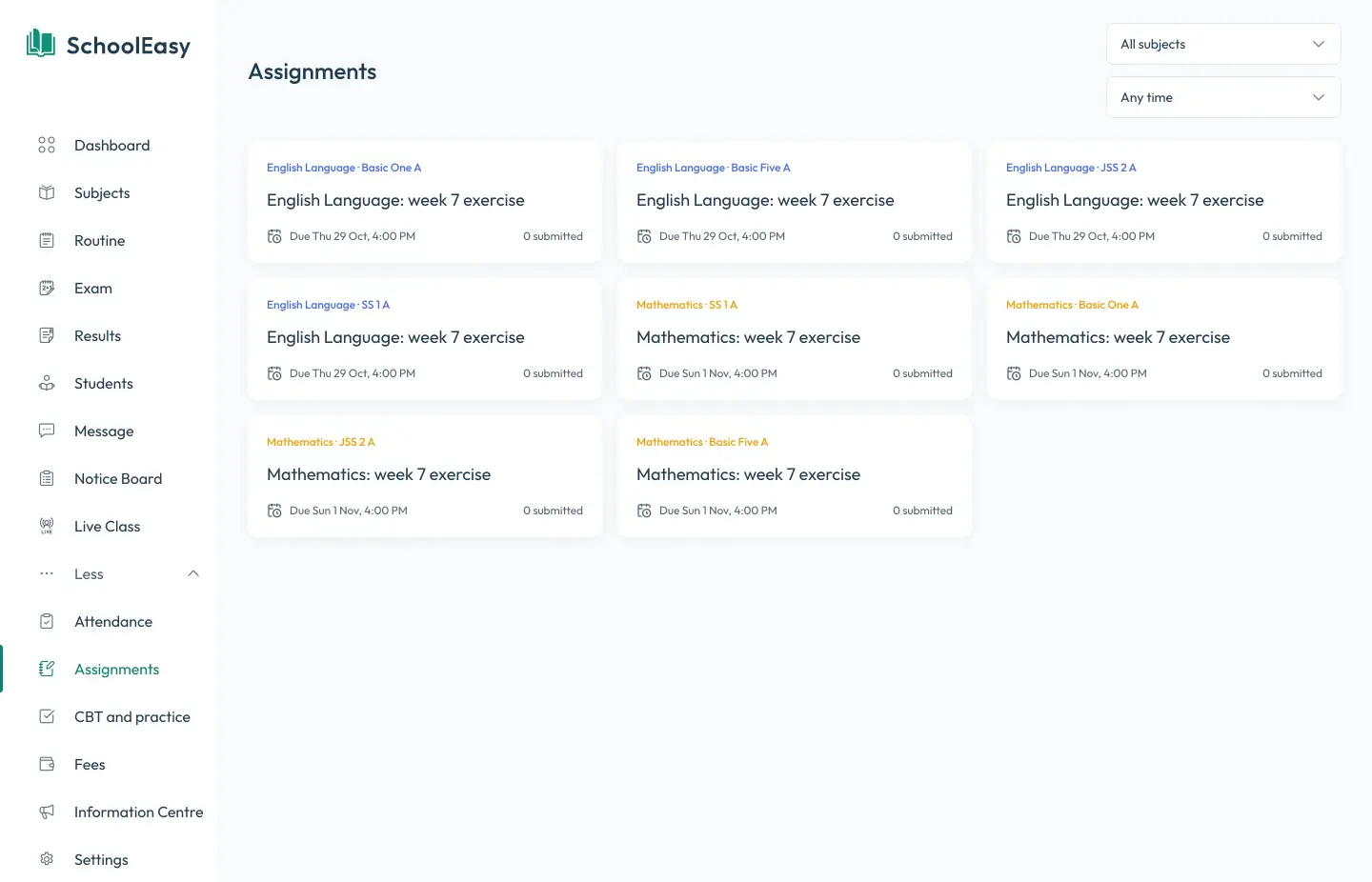This screenshot has height=882, width=1372.
Task: Click due-date calendar icon on Basic Five A English card
Action: coord(644,236)
